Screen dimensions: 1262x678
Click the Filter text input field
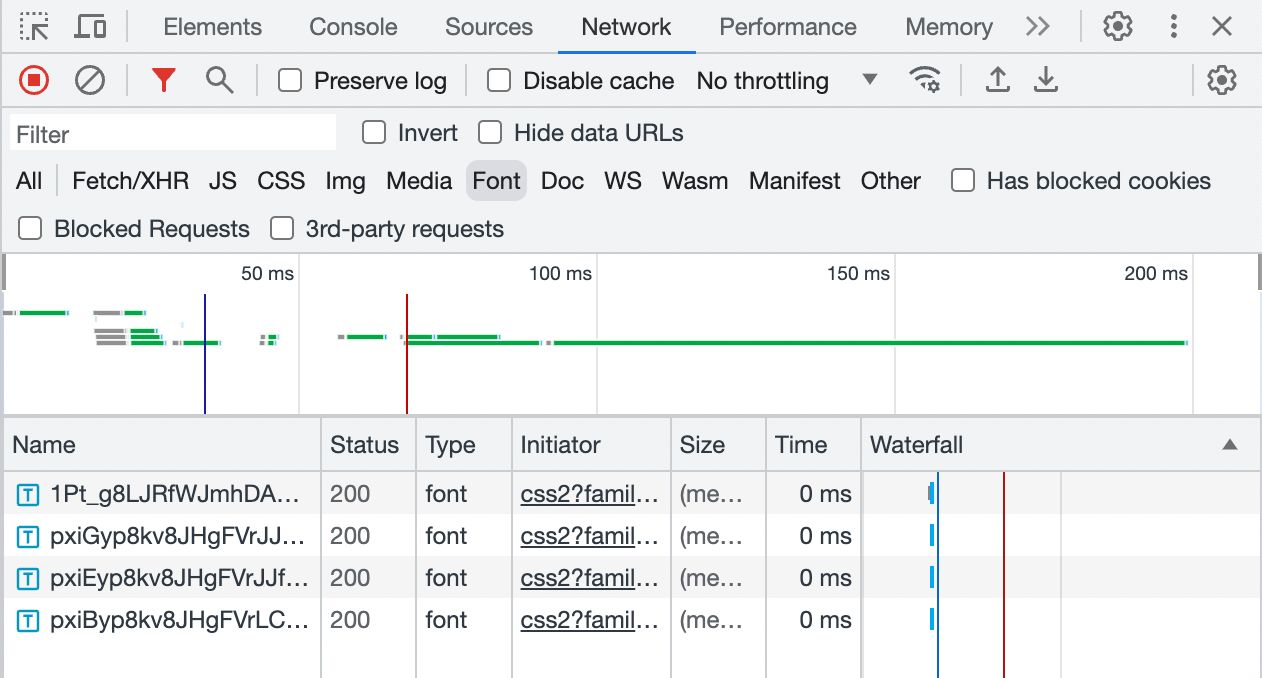tap(173, 133)
